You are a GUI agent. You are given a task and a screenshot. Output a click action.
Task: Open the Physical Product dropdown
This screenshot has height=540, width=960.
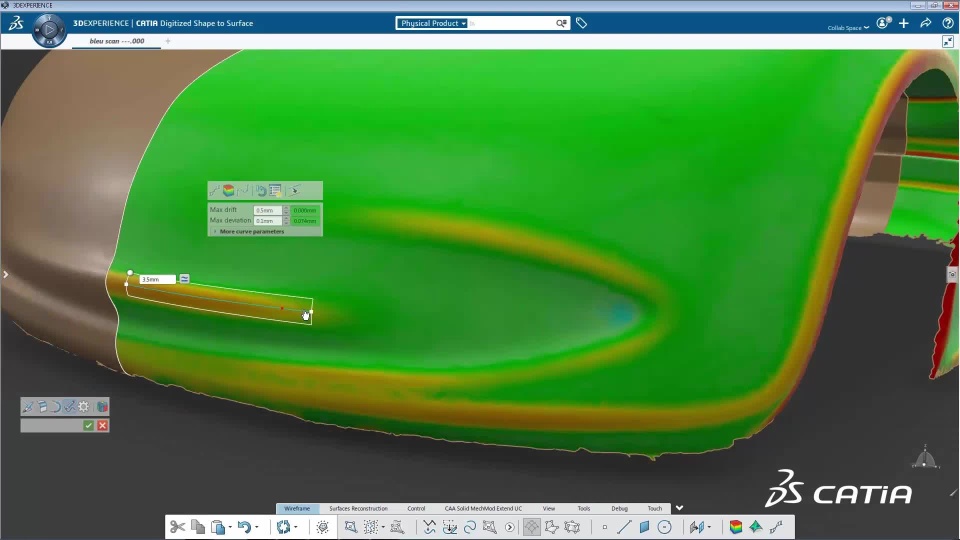(432, 23)
